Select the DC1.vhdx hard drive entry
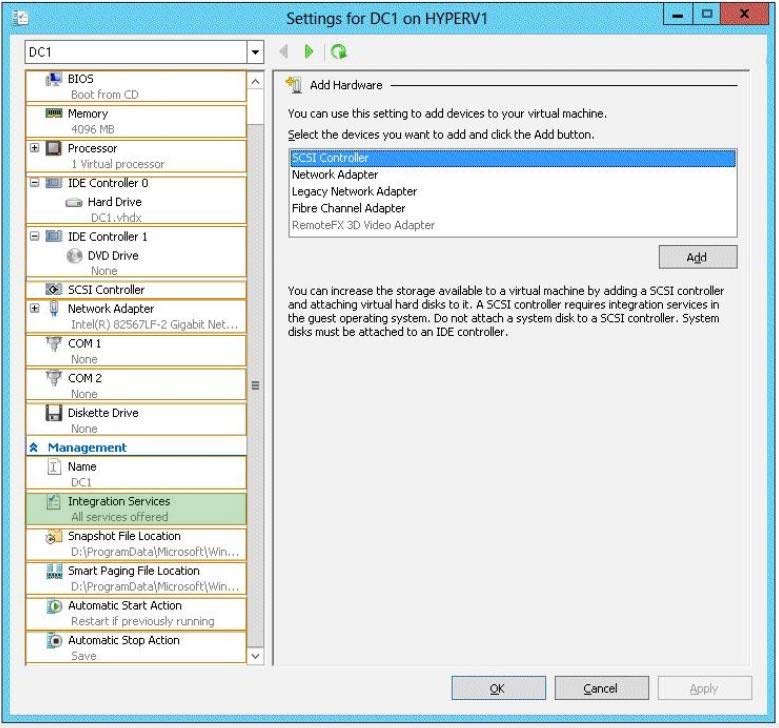The image size is (779, 728). click(x=136, y=210)
